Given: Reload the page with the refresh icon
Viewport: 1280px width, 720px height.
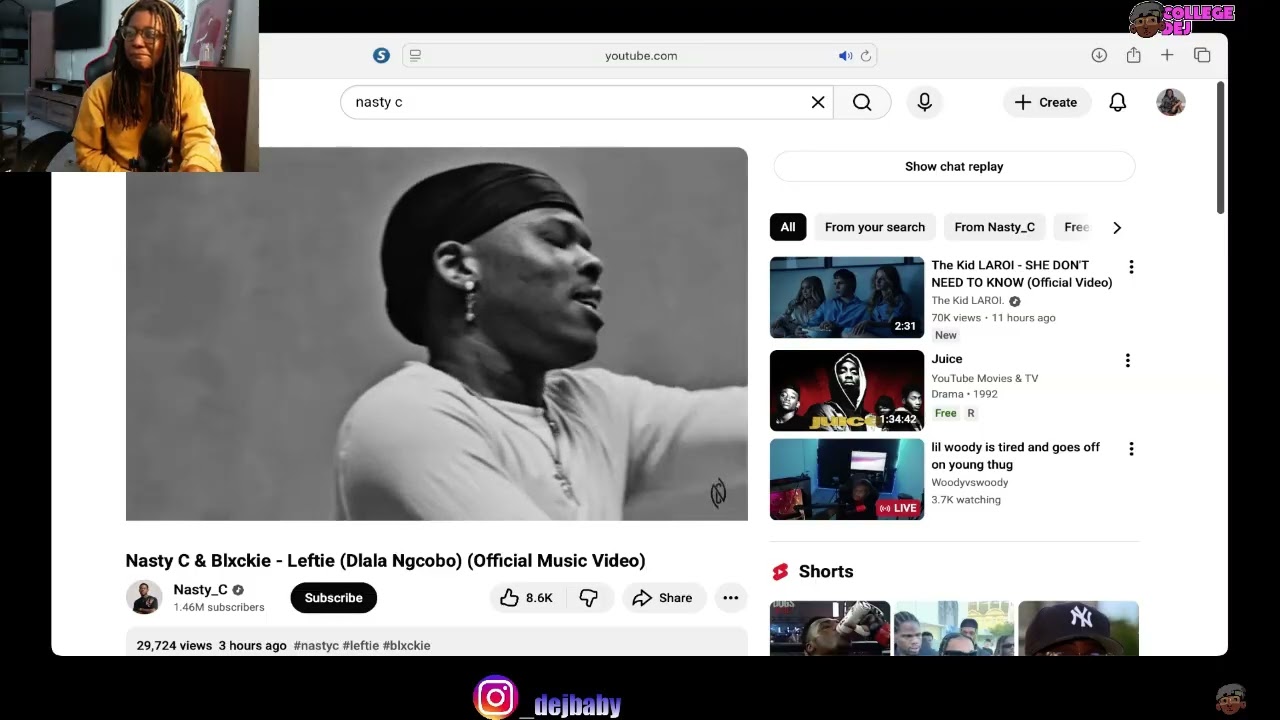Looking at the screenshot, I should tap(866, 56).
